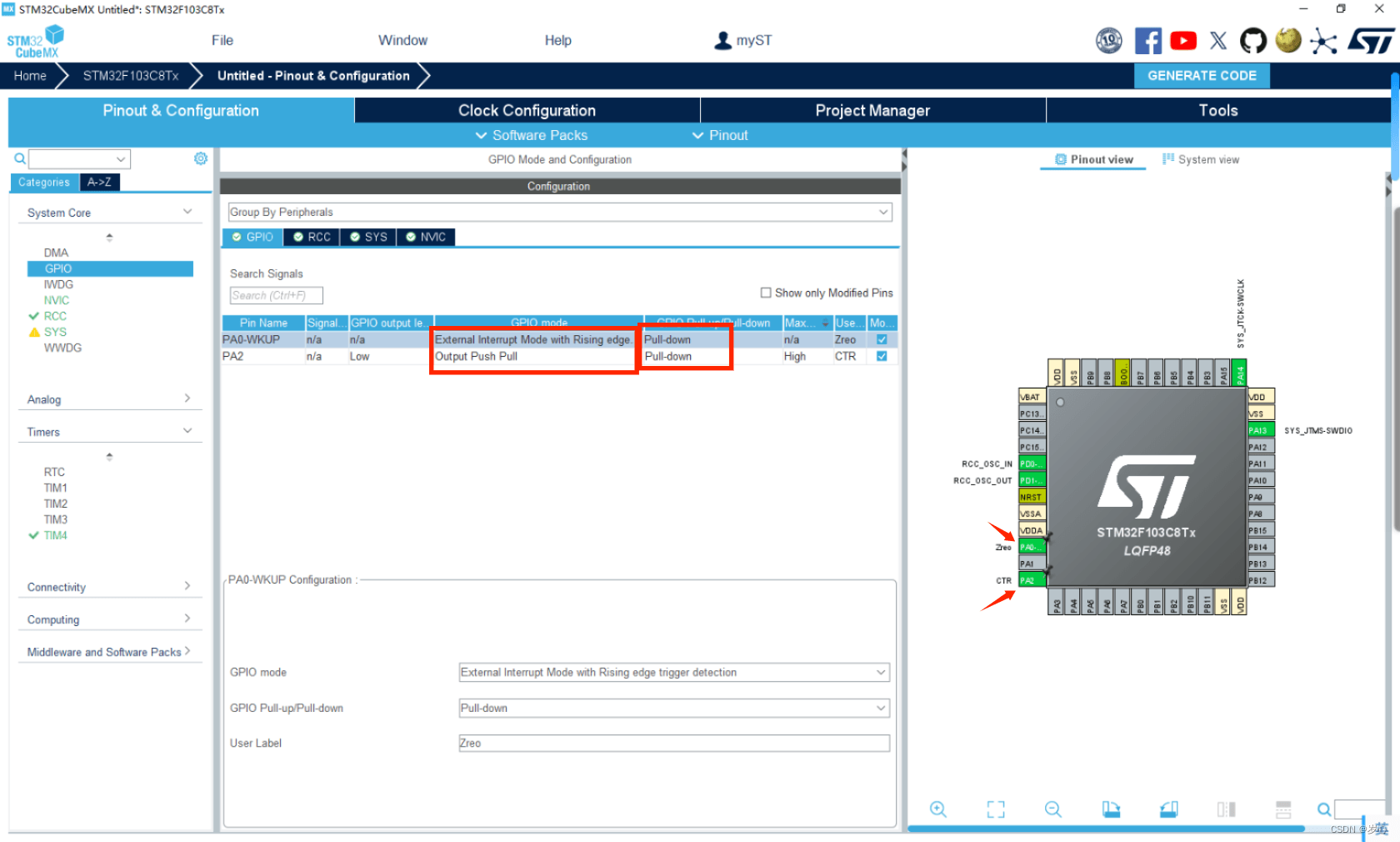
Task: Select RCC in System Core list
Action: click(55, 316)
